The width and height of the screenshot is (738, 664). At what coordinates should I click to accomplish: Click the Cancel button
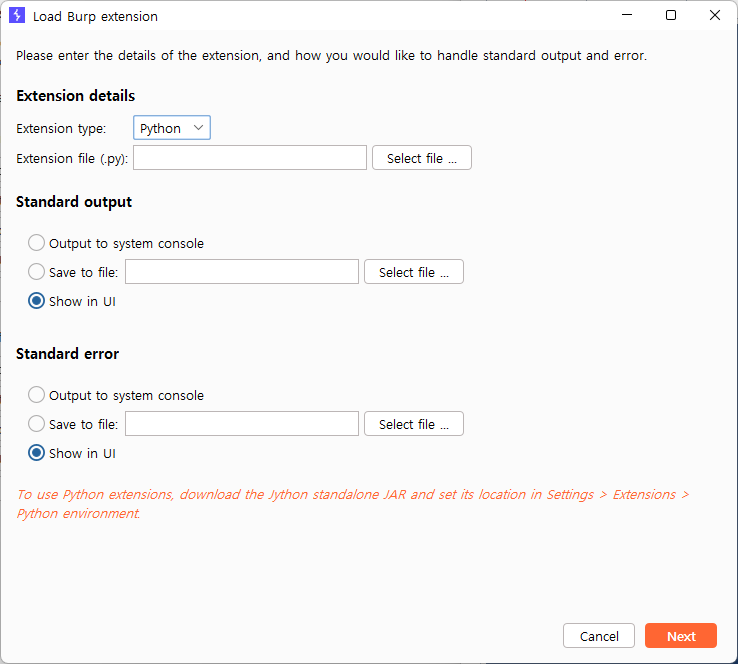pyautogui.click(x=599, y=636)
